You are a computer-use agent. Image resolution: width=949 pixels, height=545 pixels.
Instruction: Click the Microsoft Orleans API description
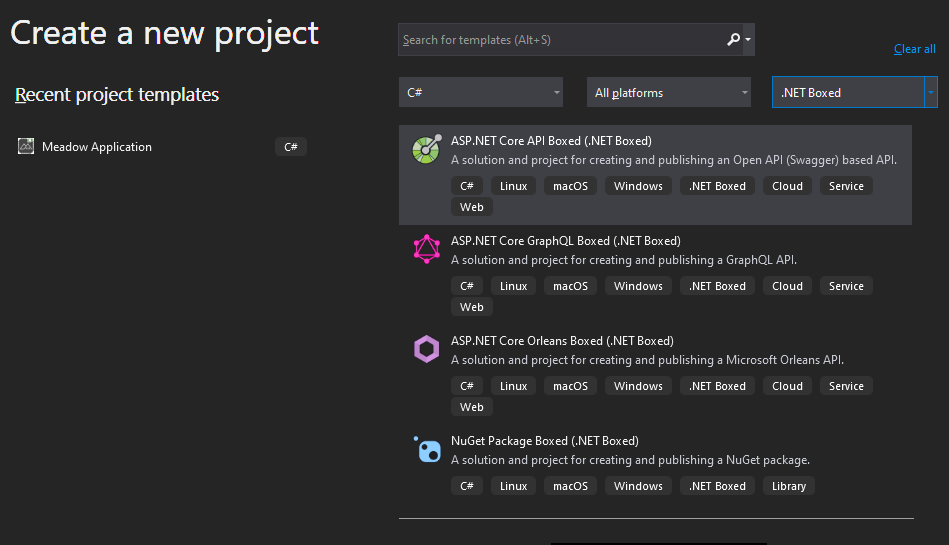point(647,360)
